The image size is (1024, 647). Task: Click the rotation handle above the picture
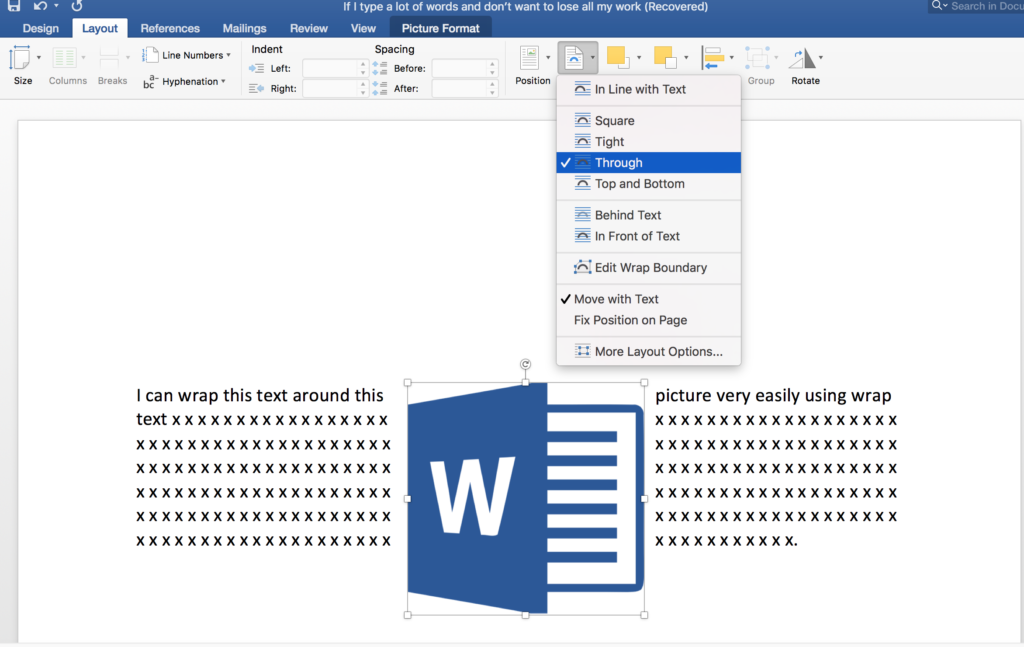pos(525,364)
